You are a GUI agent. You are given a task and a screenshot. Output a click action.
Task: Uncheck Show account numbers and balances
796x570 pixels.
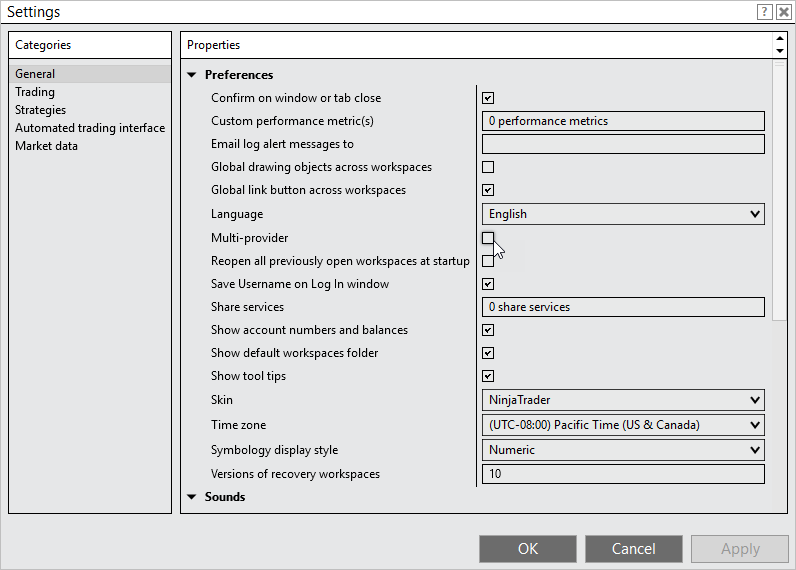click(488, 330)
